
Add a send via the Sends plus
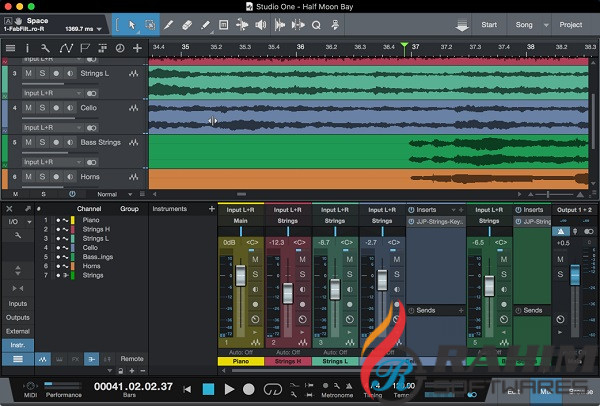click(x=461, y=310)
